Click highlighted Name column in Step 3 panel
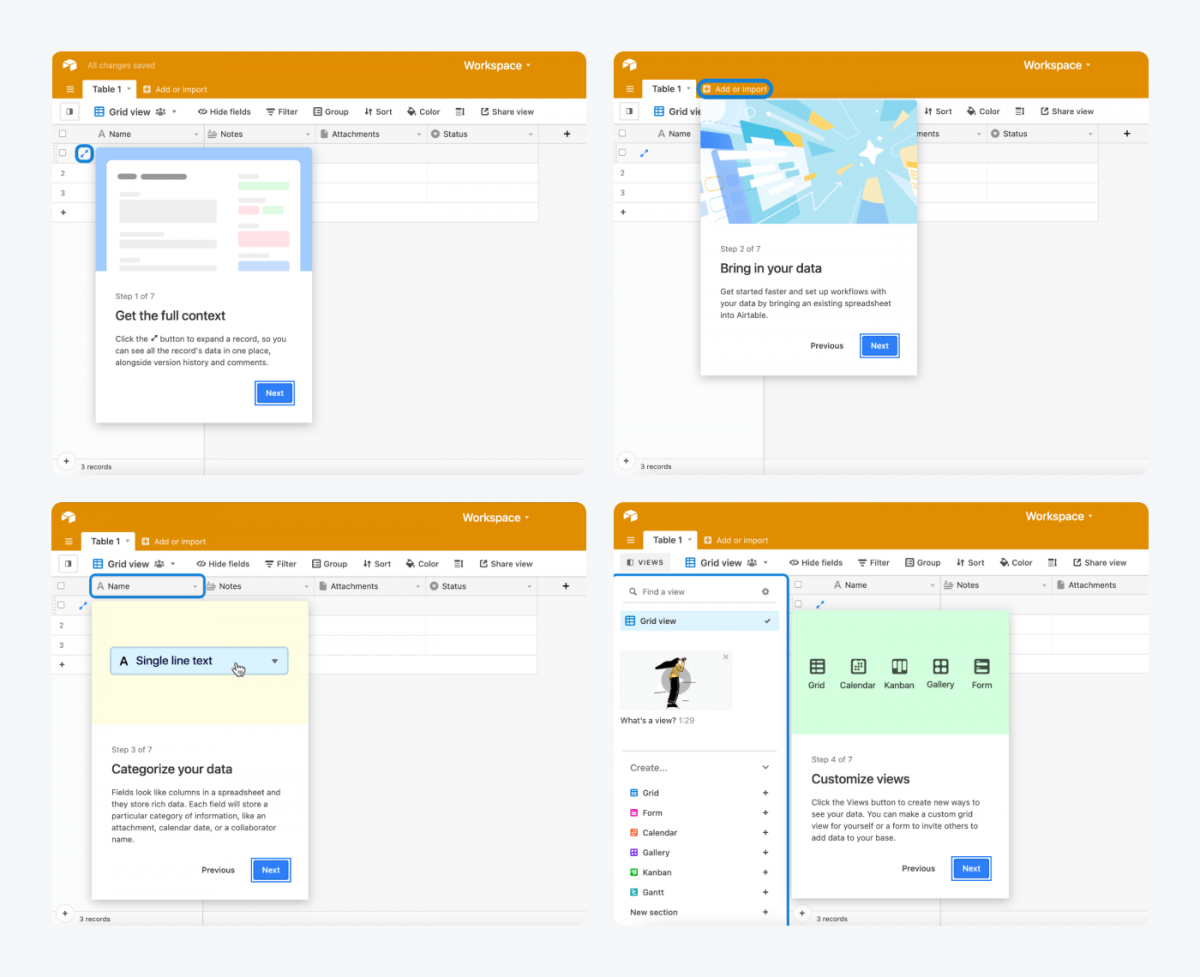Viewport: 1200px width, 977px height. click(148, 586)
